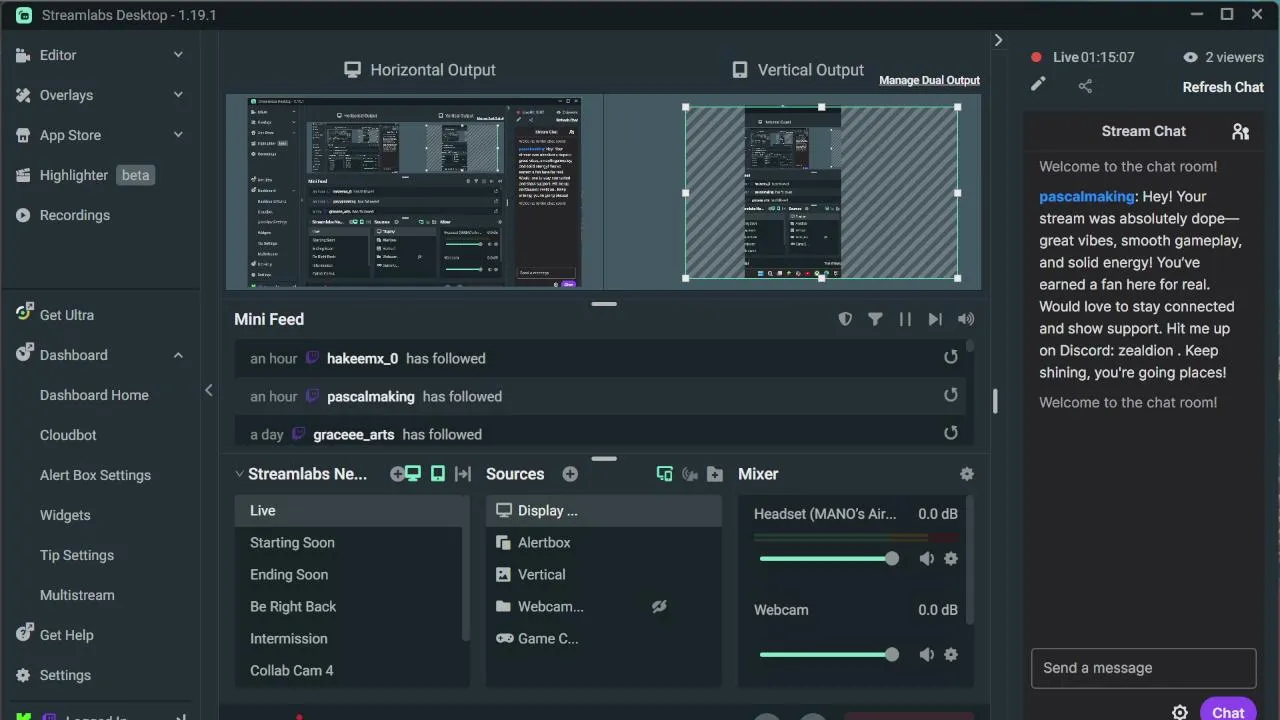The height and width of the screenshot is (720, 1280).
Task: Skip the current alert in Mini Feed
Action: tap(935, 319)
